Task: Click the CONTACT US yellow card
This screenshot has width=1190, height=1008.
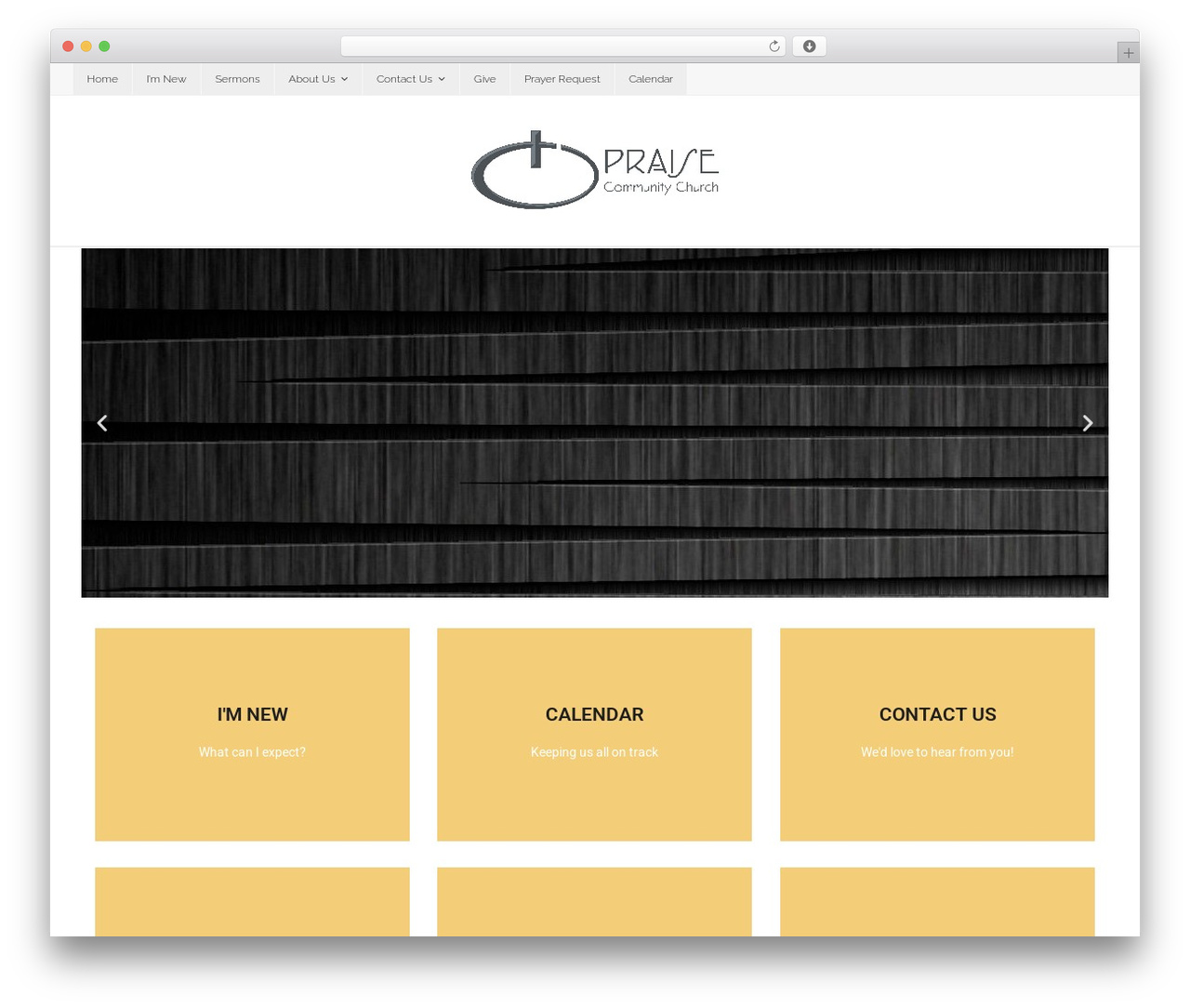Action: 937,735
